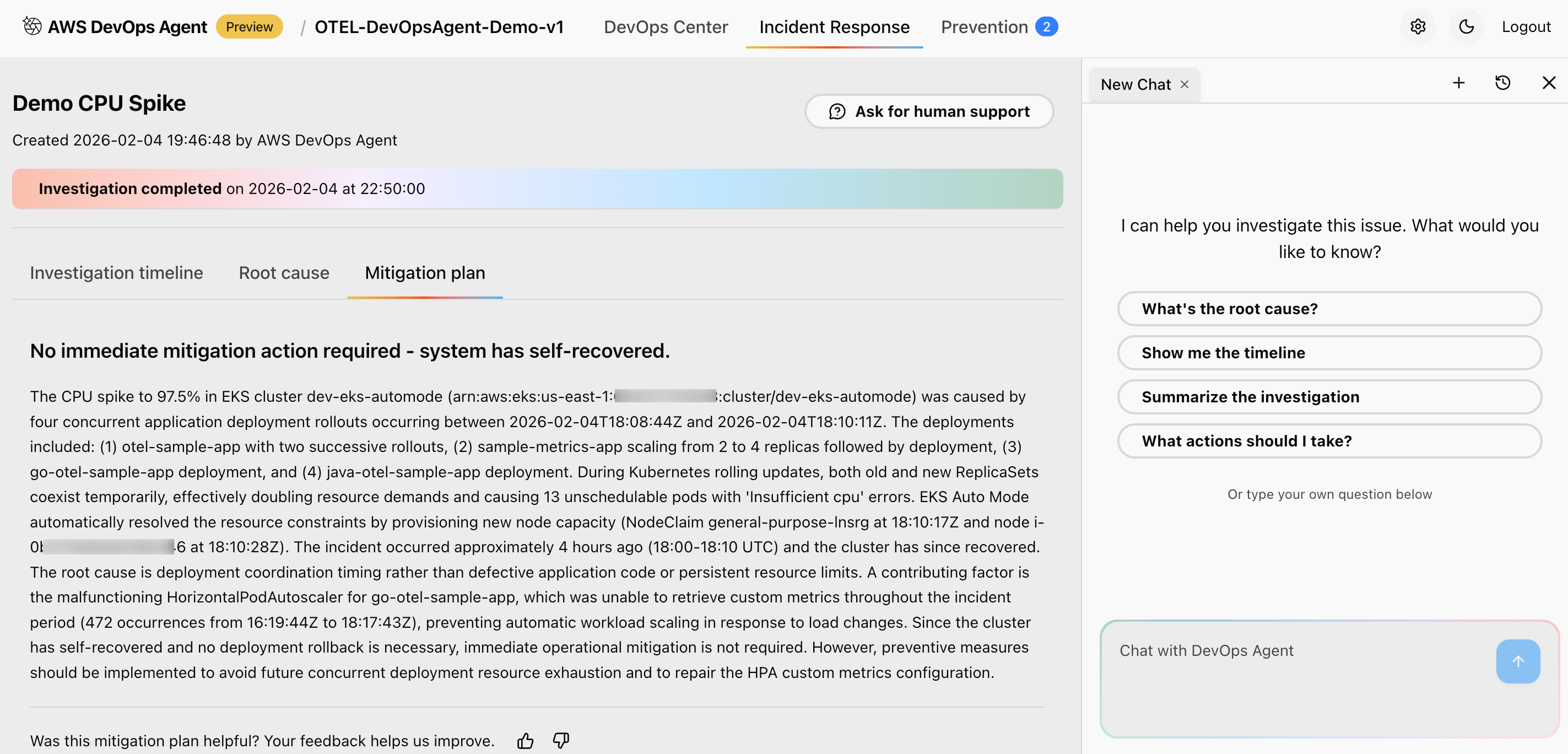Open OTEL-DevOpsAgent-Demo-v1 breadcrumb
The width and height of the screenshot is (1568, 754).
click(439, 27)
